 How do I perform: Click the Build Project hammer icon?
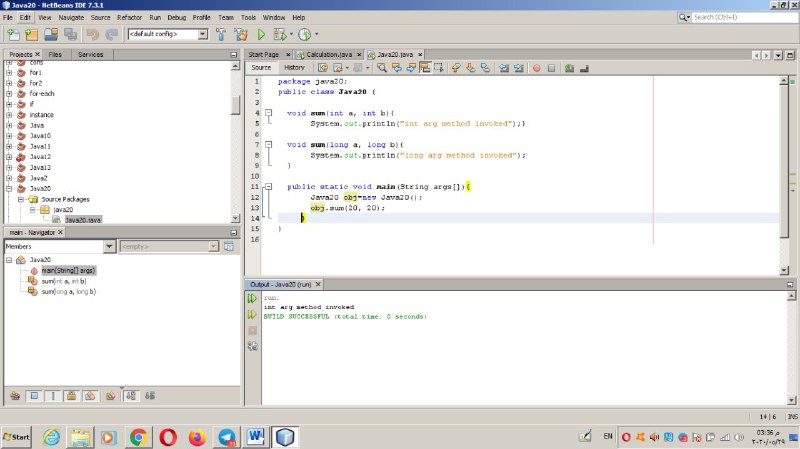221,34
